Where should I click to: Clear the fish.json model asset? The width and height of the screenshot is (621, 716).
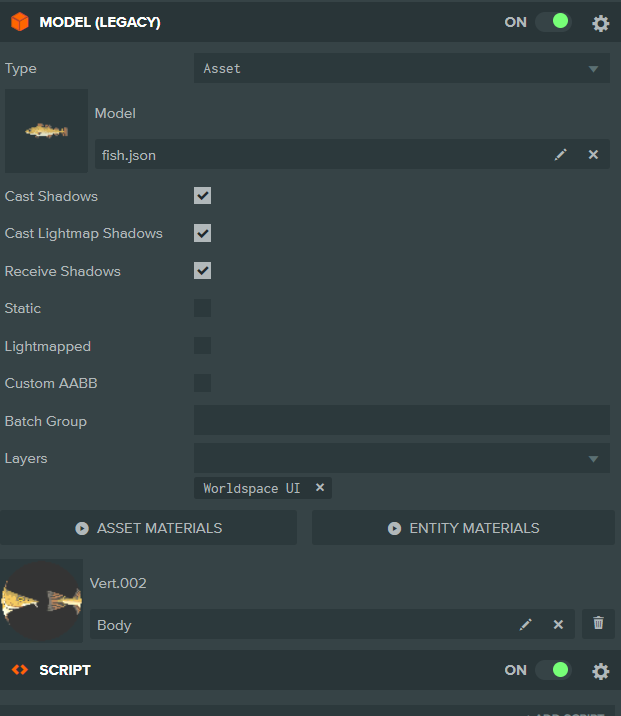pos(593,155)
